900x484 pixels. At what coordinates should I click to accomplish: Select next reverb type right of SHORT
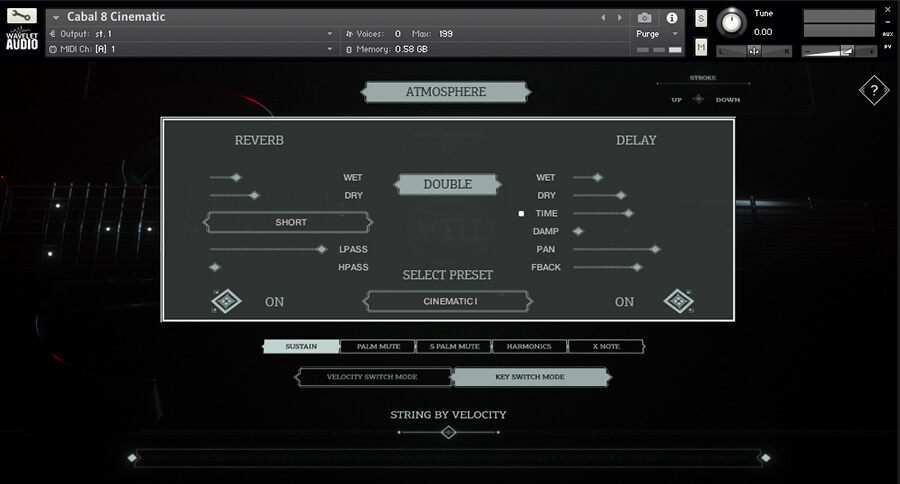coord(370,222)
